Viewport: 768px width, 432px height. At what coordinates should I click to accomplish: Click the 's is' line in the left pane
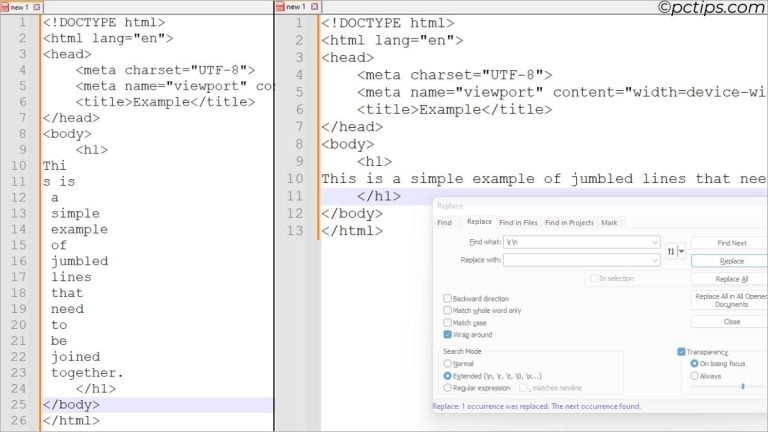tap(59, 182)
